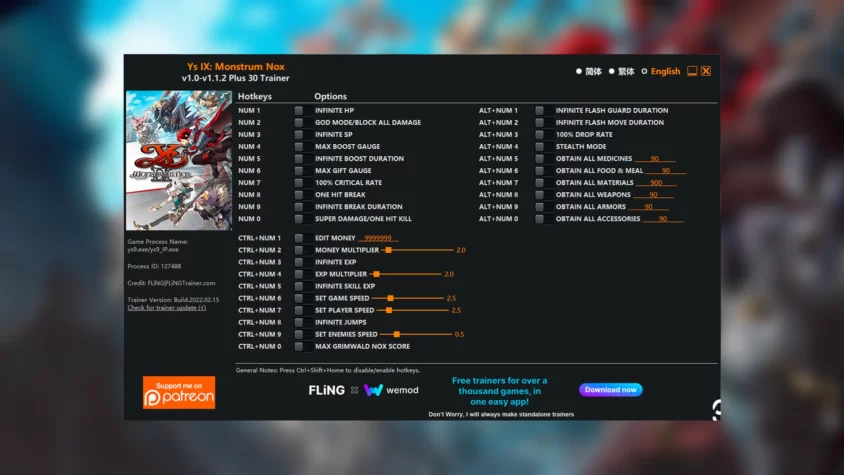Viewport: 844px width, 475px height.
Task: Adjust the Set Player Speed slider
Action: (x=413, y=310)
